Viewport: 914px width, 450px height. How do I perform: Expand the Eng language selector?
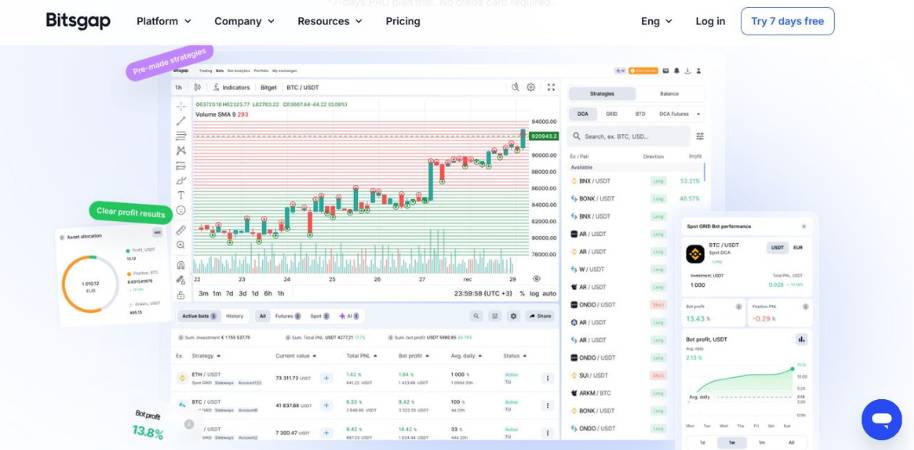click(656, 21)
